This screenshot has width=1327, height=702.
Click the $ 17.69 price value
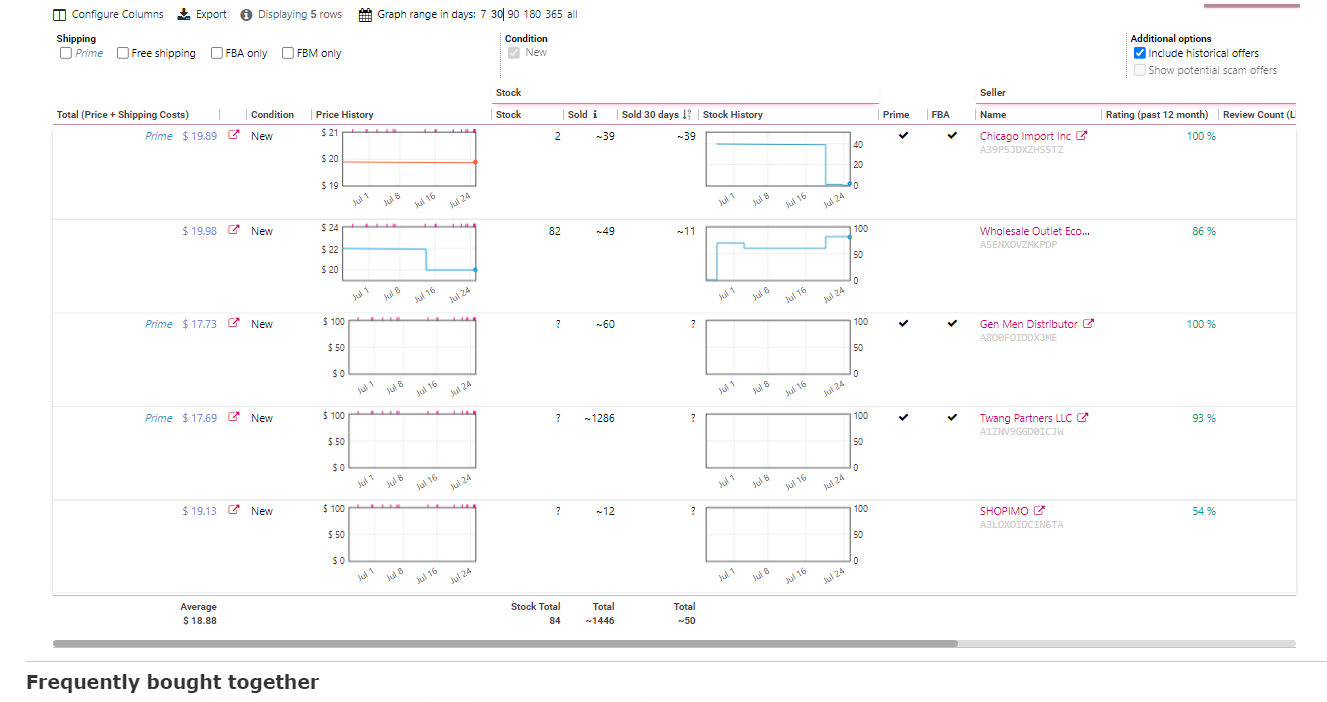pos(199,418)
